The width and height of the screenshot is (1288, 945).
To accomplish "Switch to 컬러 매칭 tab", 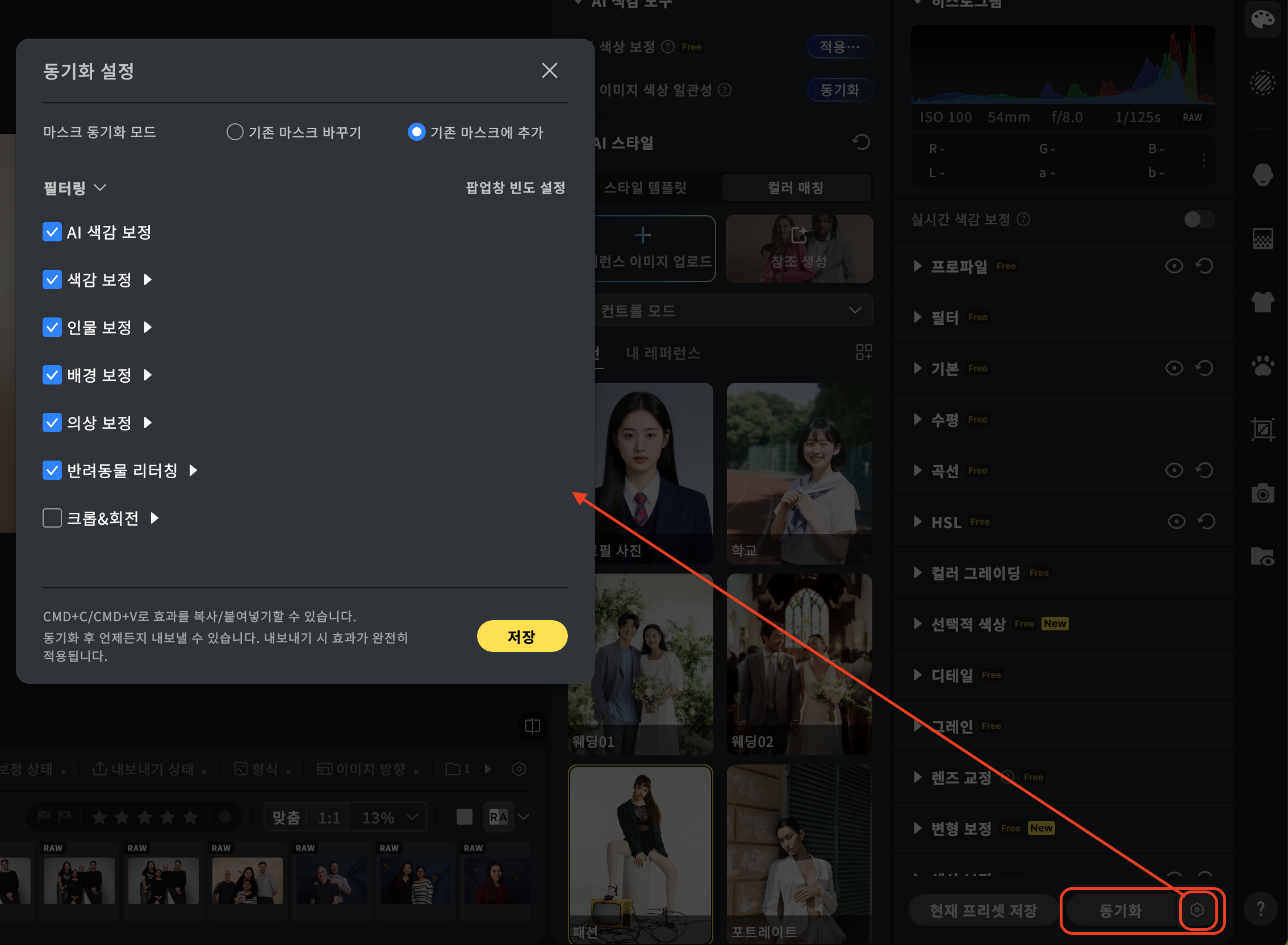I will coord(796,187).
